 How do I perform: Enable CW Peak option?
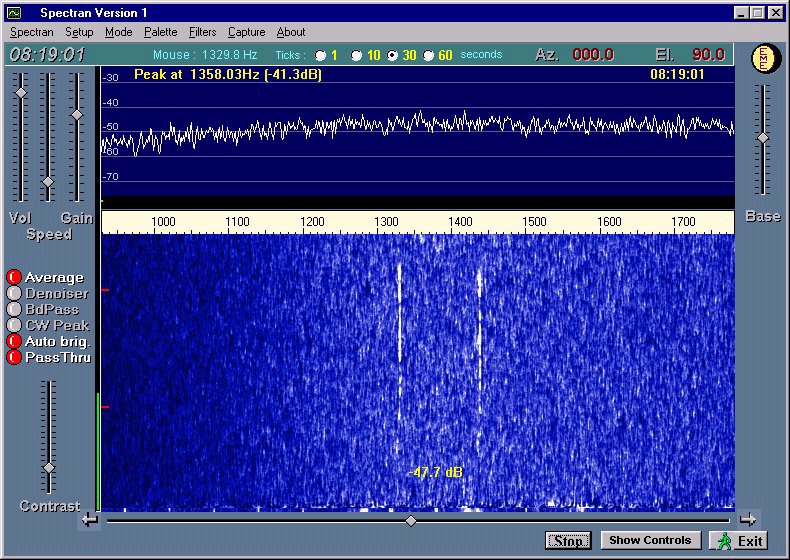14,325
